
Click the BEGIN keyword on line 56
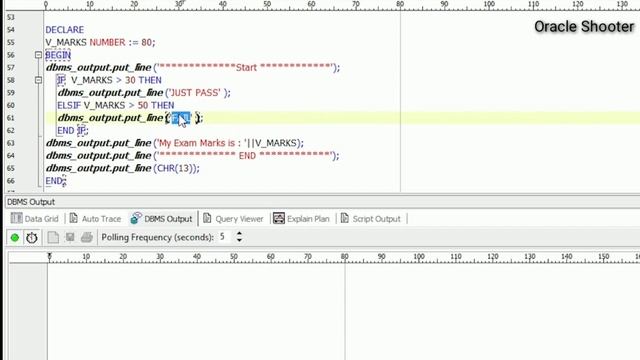tap(58, 55)
